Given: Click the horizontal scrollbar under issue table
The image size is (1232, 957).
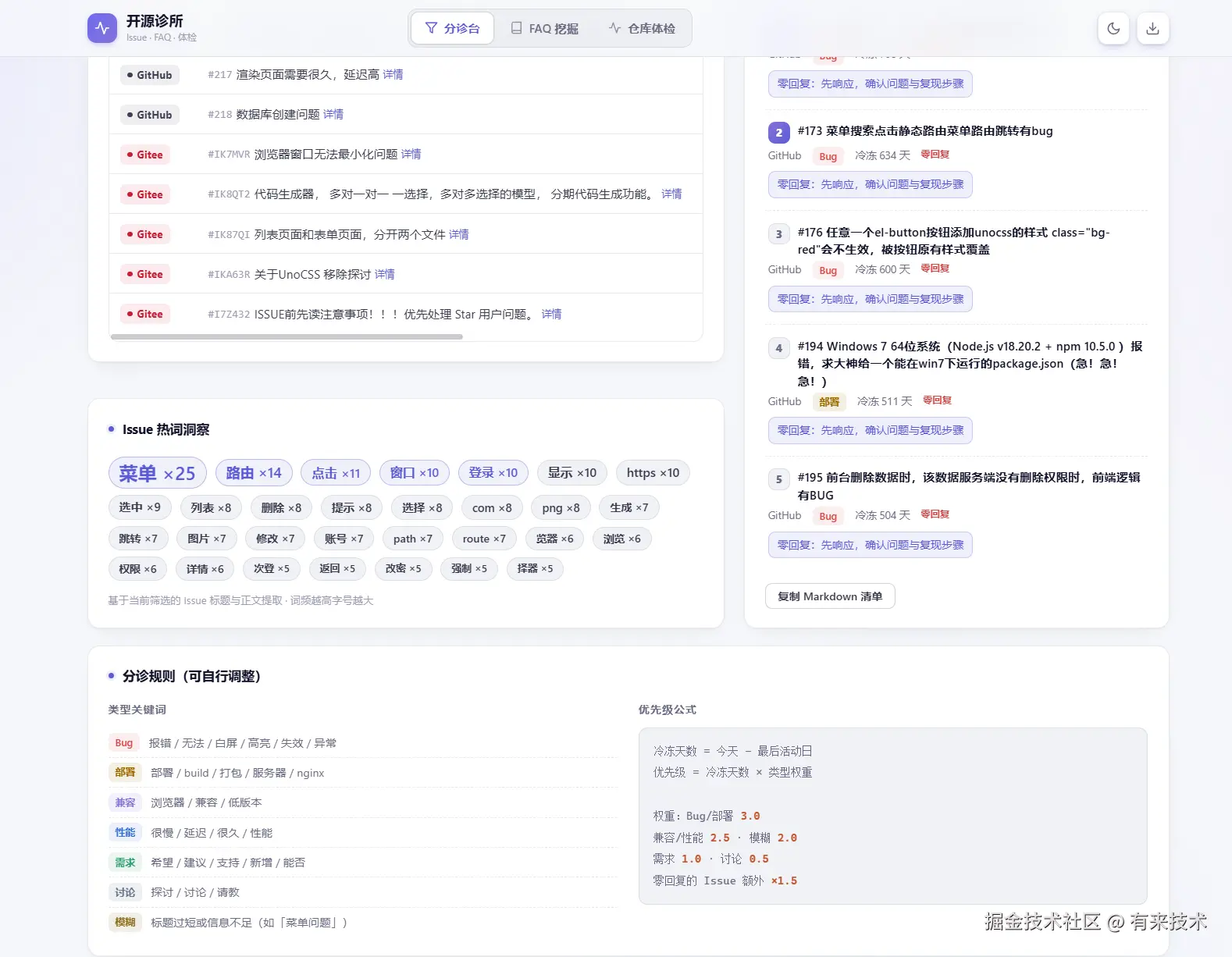Looking at the screenshot, I should coord(287,337).
